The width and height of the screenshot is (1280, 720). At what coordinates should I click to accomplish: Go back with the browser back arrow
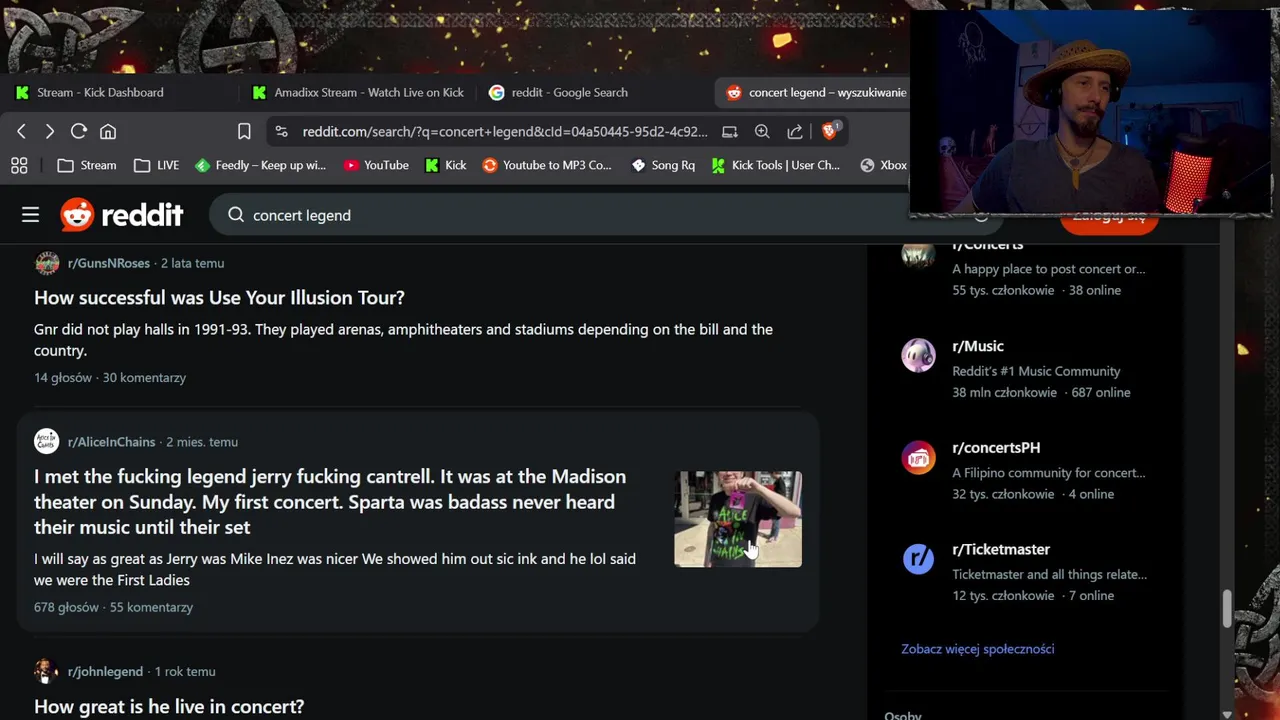[21, 131]
